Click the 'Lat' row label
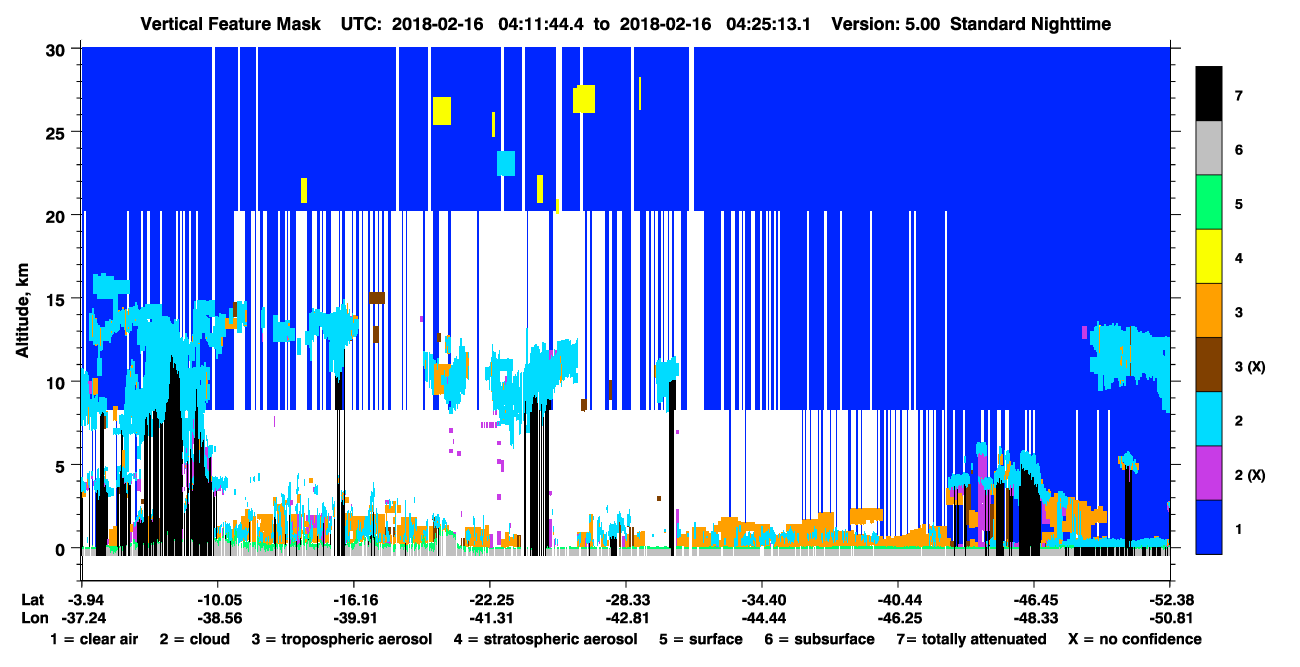The width and height of the screenshot is (1300, 667). tap(32, 599)
